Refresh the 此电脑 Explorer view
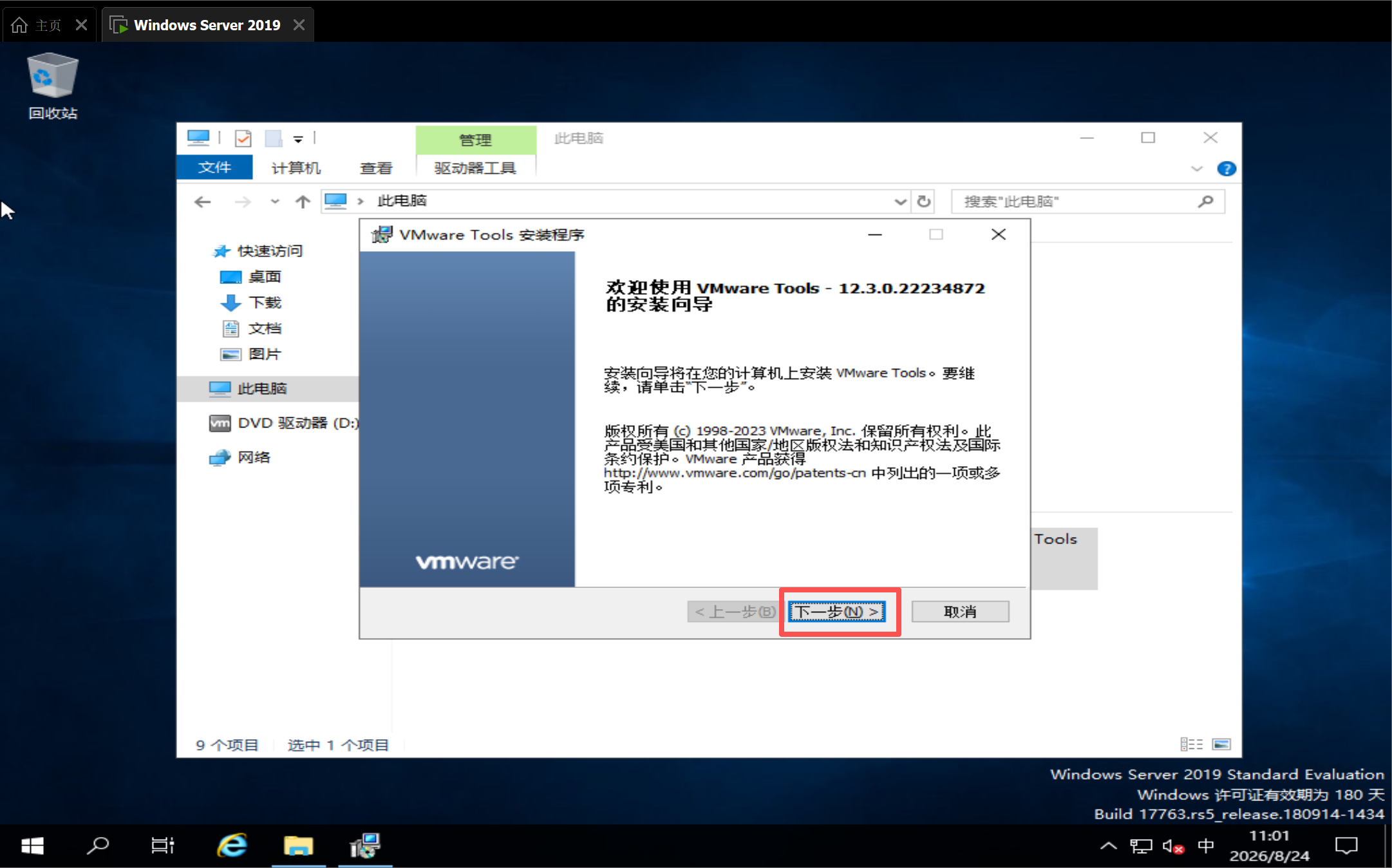The width and height of the screenshot is (1392, 868). [924, 202]
